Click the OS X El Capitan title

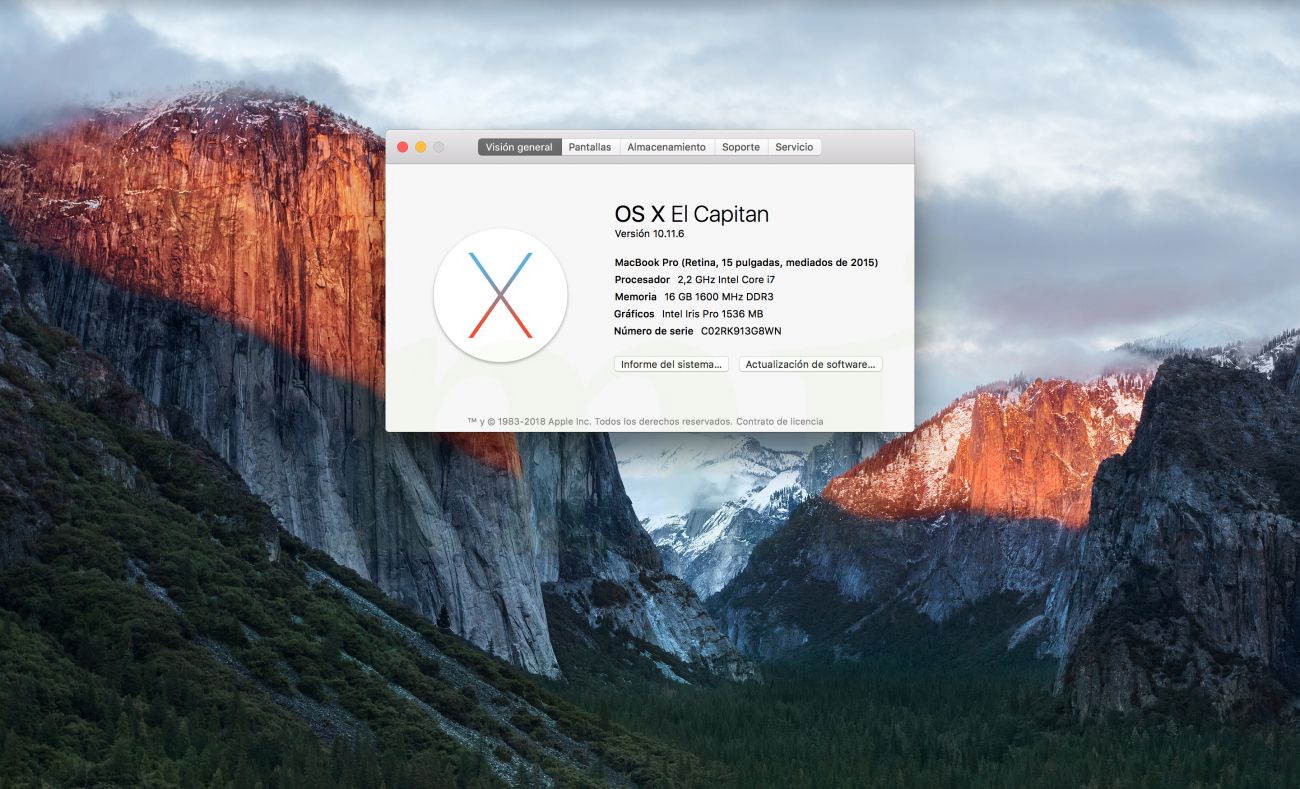pyautogui.click(x=691, y=213)
